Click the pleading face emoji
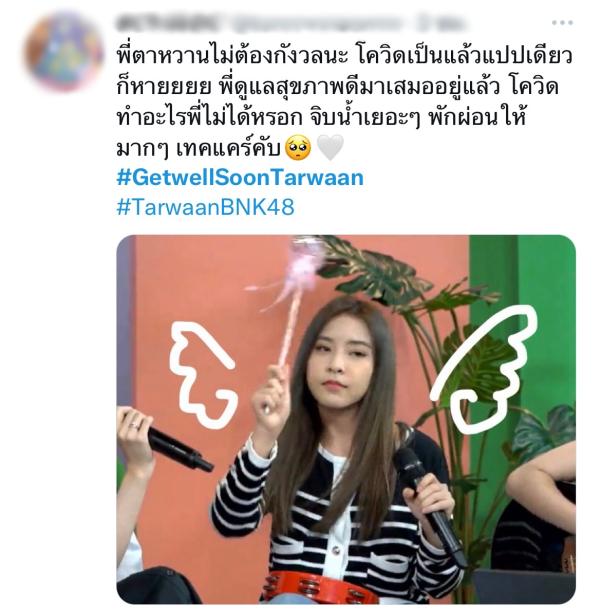The height and width of the screenshot is (609, 600). [x=298, y=148]
